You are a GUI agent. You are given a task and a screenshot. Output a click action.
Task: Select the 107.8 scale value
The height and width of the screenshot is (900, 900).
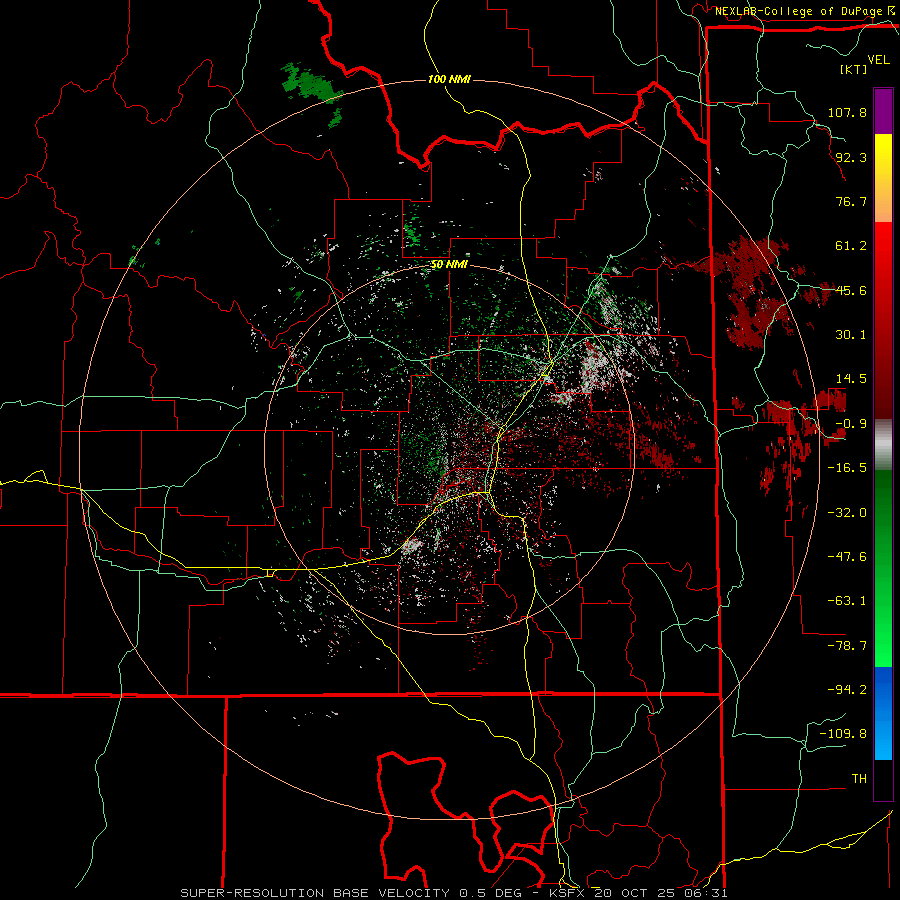tap(847, 112)
